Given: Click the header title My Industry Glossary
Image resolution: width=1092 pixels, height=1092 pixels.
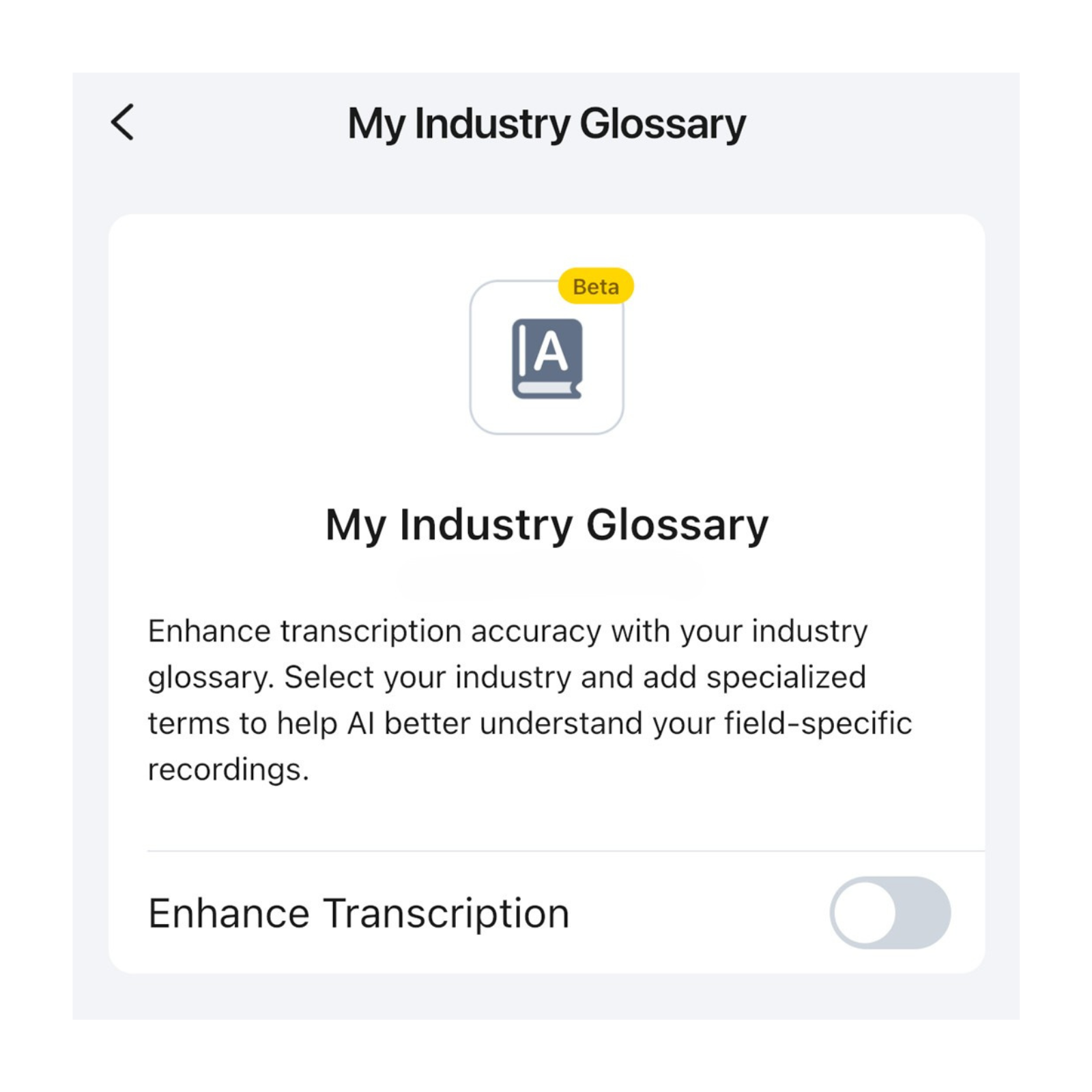Looking at the screenshot, I should point(546,124).
